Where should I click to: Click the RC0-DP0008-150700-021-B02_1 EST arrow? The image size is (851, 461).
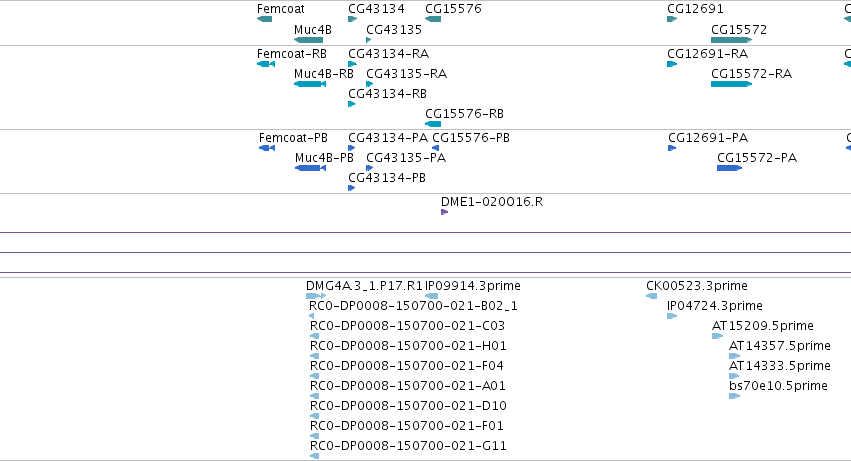312,317
